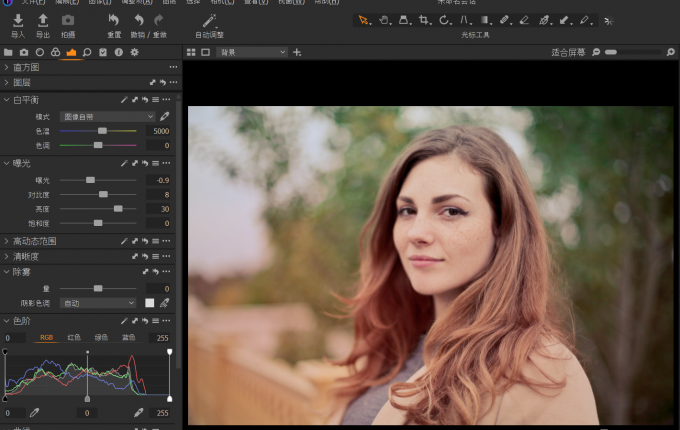Select the pan hand tool
The width and height of the screenshot is (680, 430).
[x=384, y=20]
